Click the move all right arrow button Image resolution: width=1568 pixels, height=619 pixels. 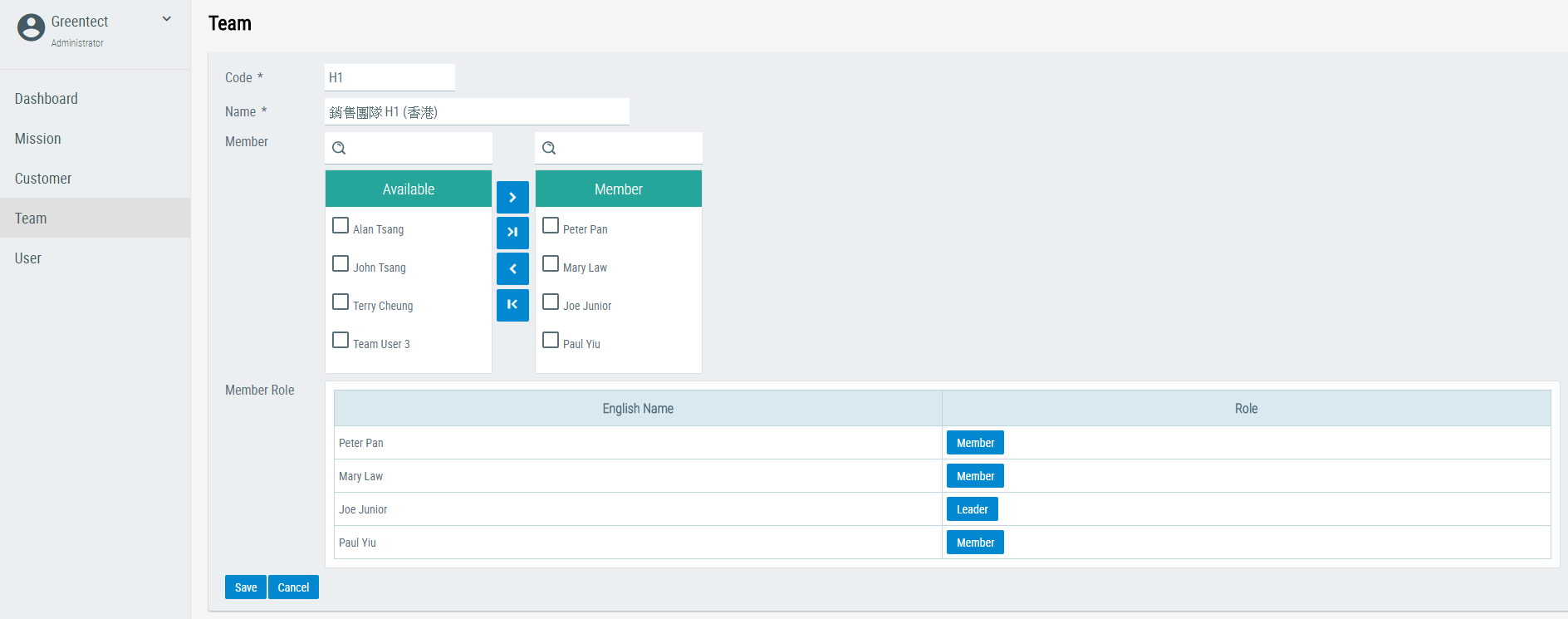tap(512, 233)
